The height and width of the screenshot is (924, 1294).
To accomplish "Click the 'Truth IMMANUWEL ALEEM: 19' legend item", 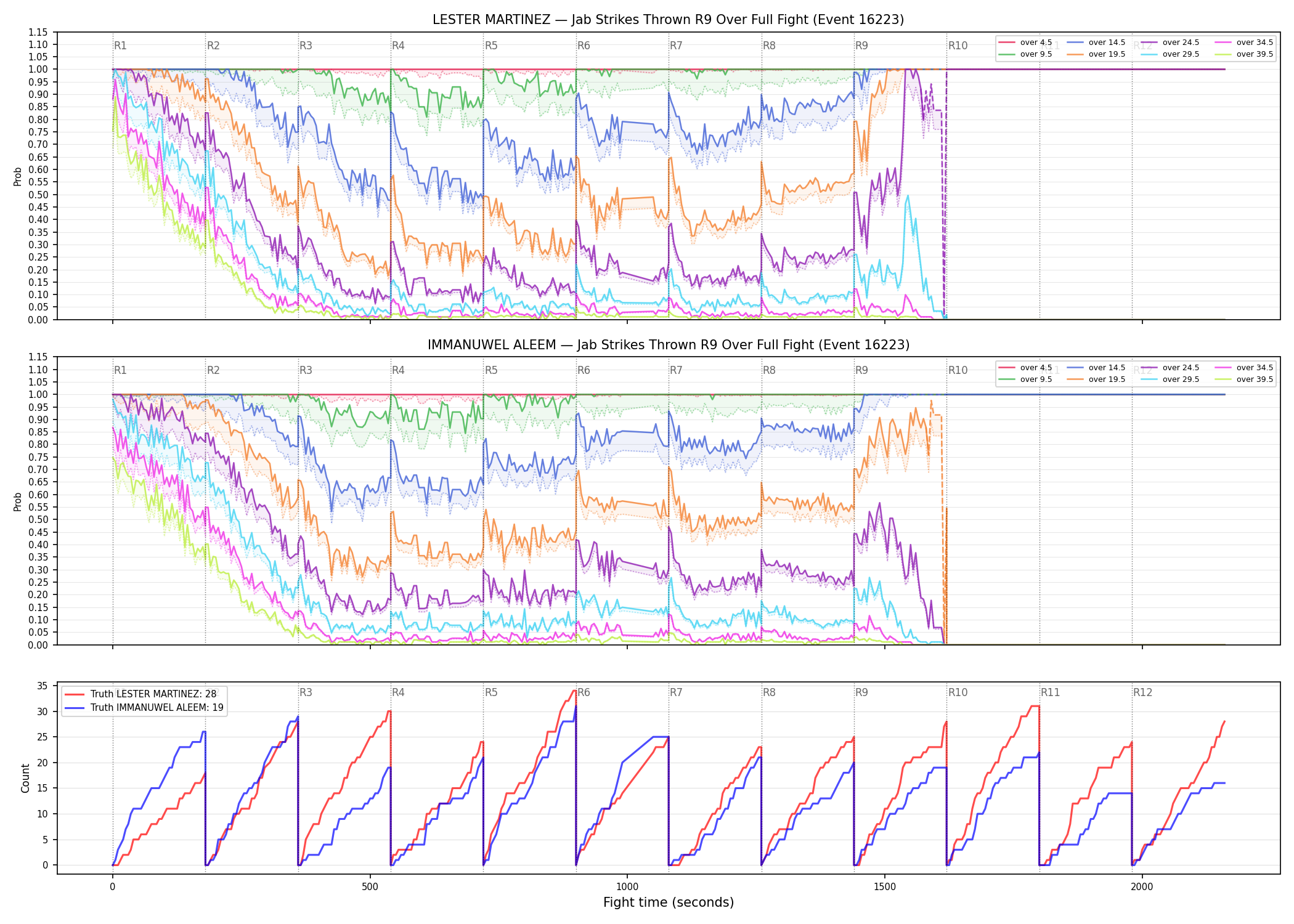I will point(144,708).
